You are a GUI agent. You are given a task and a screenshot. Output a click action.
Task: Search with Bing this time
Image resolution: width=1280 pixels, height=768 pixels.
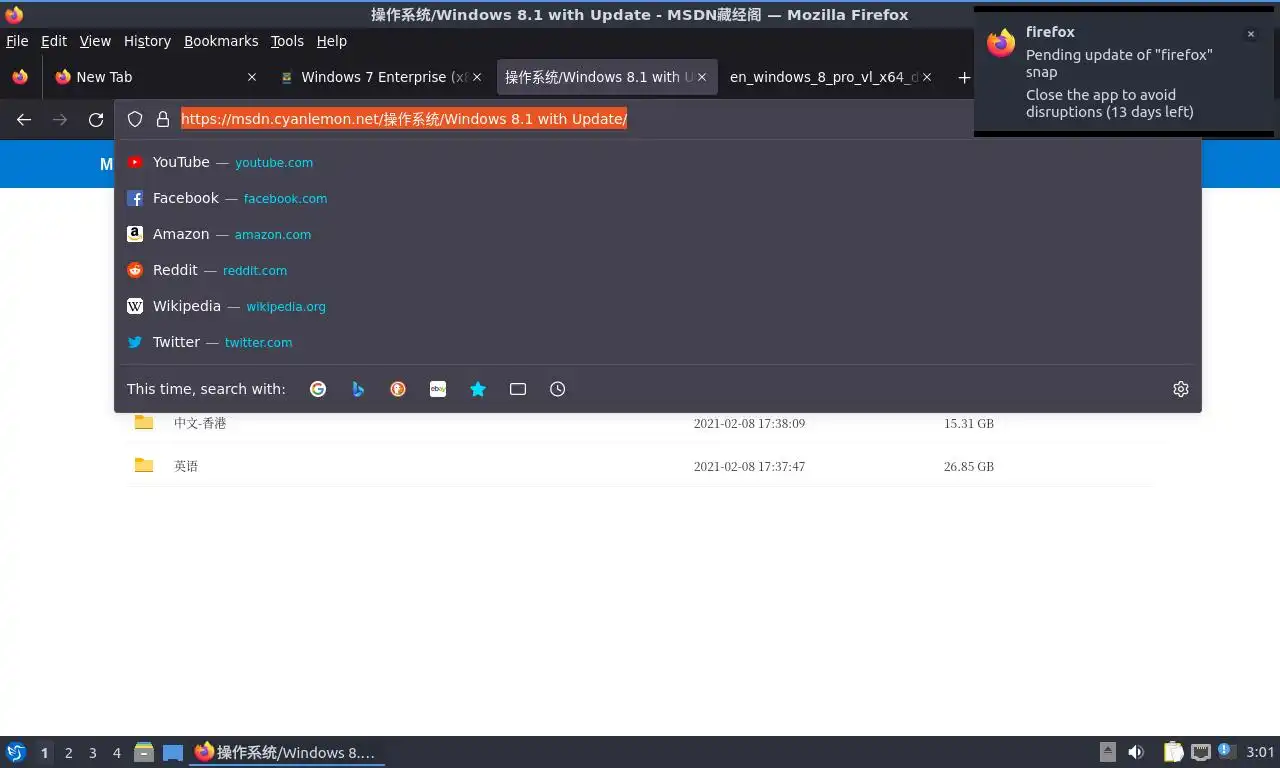358,389
